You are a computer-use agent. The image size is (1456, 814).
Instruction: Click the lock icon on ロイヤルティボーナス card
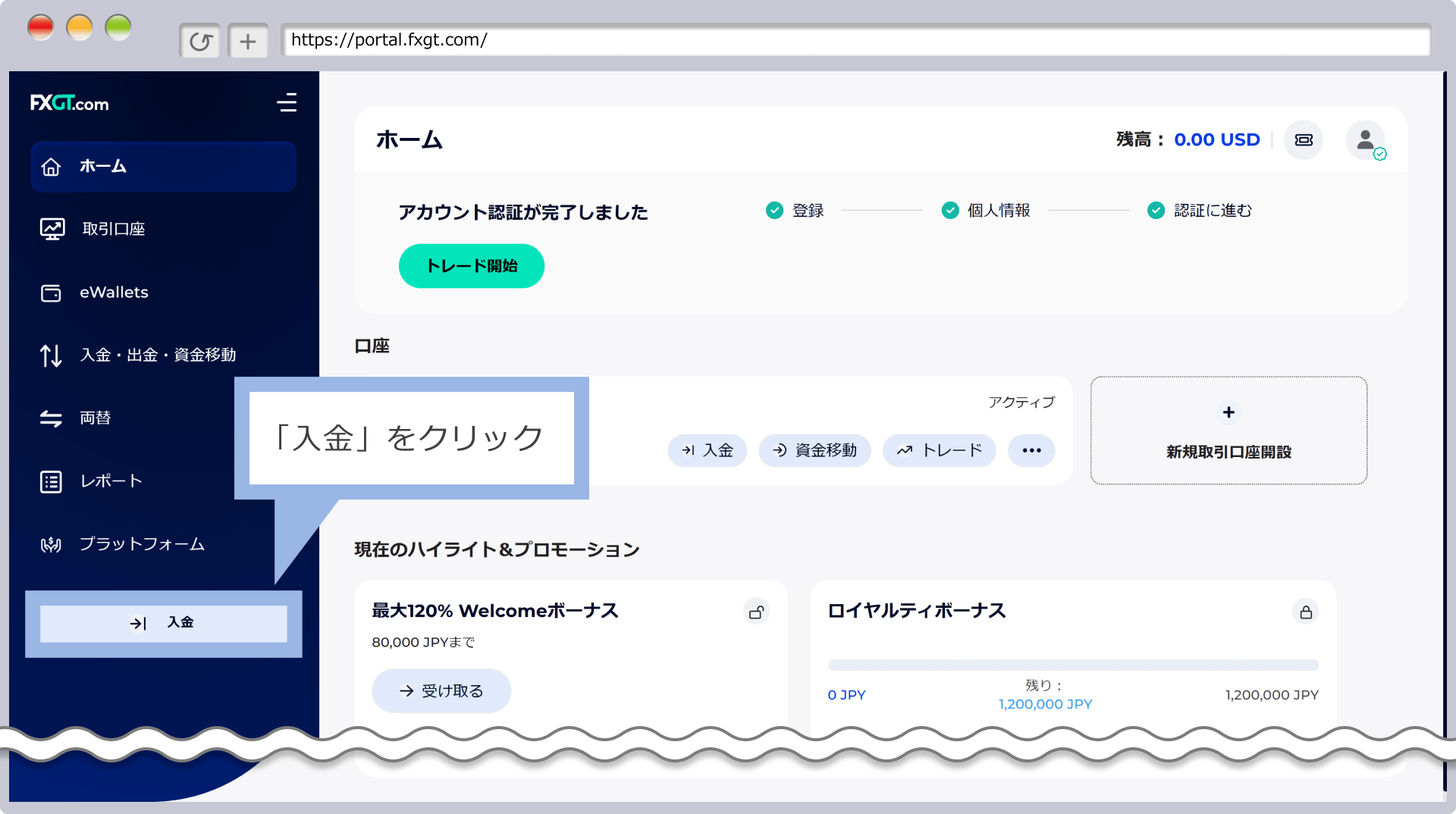(1306, 611)
